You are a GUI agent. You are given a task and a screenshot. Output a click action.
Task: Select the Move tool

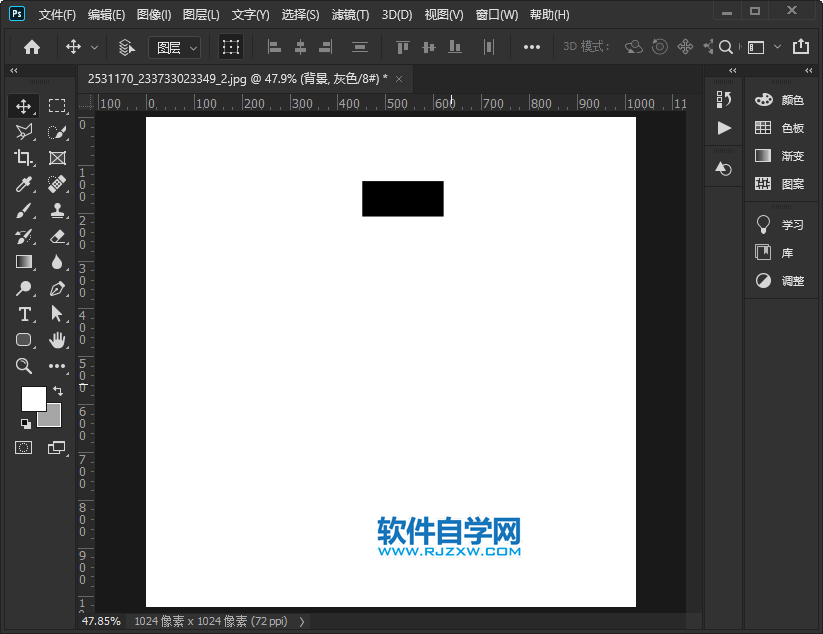[24, 105]
